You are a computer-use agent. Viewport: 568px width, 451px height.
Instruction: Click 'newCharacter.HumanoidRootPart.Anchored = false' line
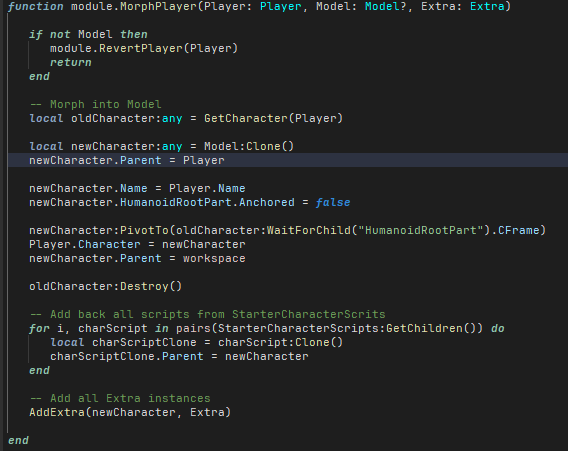(189, 202)
